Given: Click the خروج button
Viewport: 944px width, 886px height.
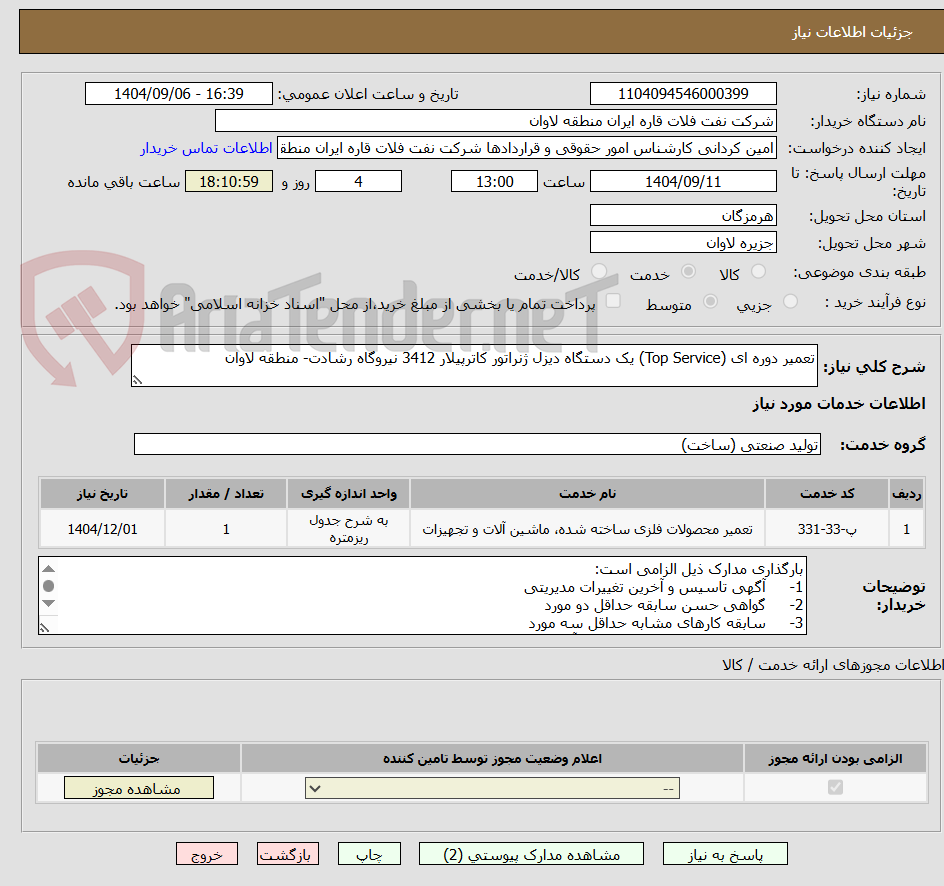Looking at the screenshot, I should click(x=207, y=854).
